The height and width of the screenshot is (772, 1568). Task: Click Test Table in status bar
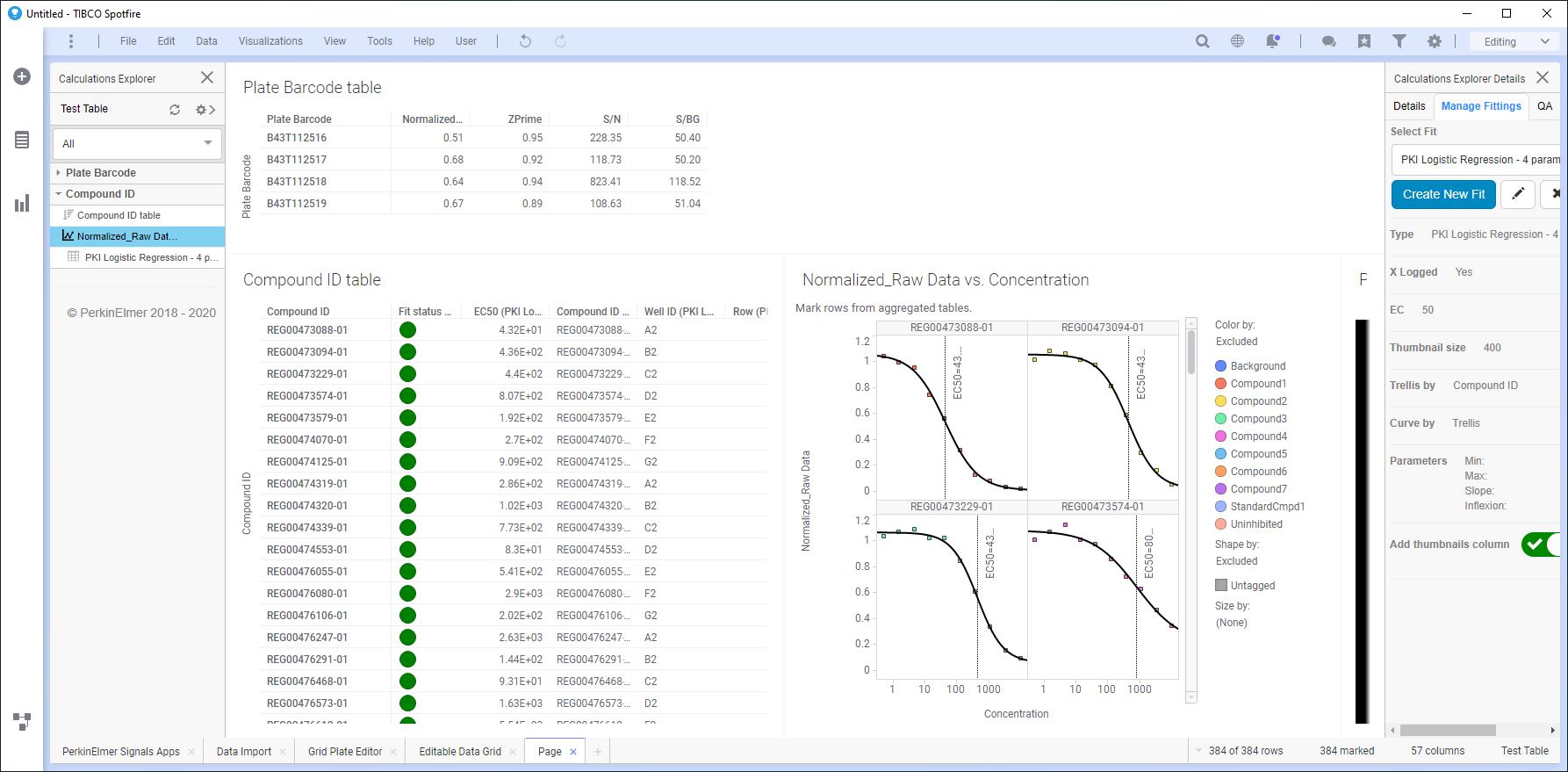[x=1524, y=751]
